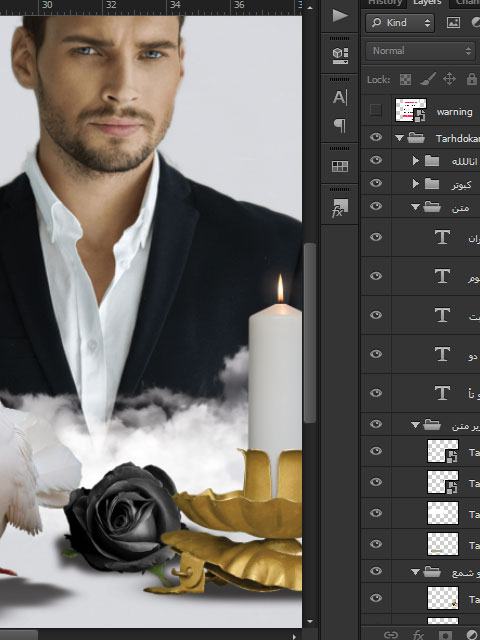The height and width of the screenshot is (640, 480).
Task: Click Lock transparent pixels icon
Action: click(x=405, y=79)
